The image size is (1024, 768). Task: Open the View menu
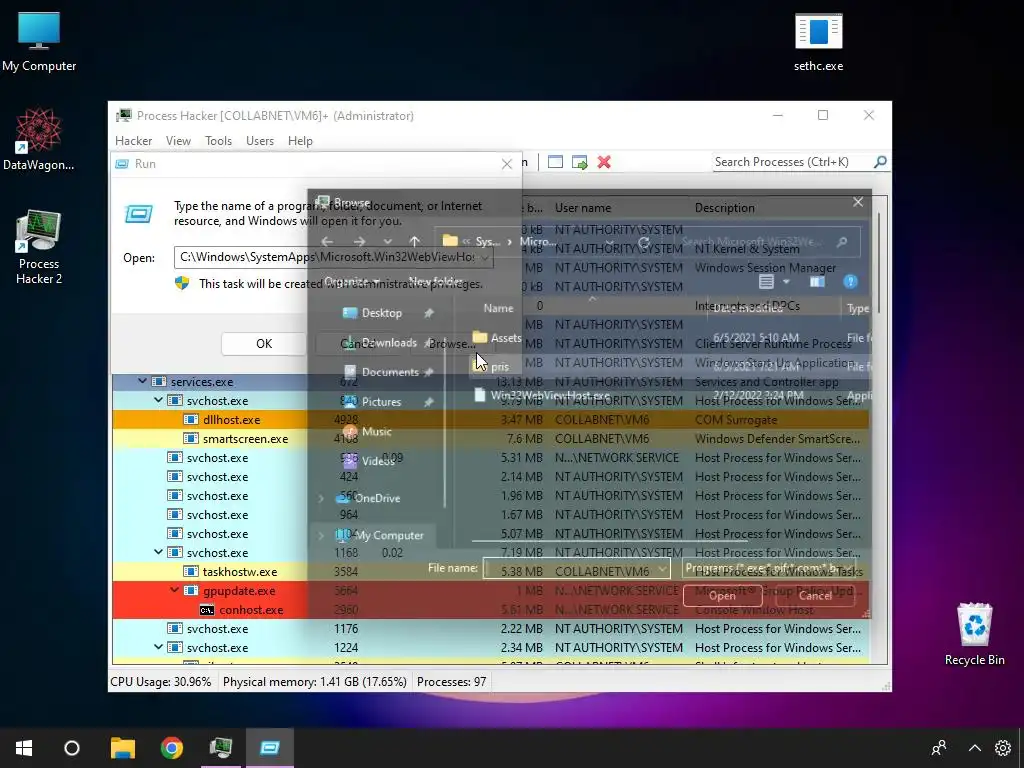[x=178, y=141]
